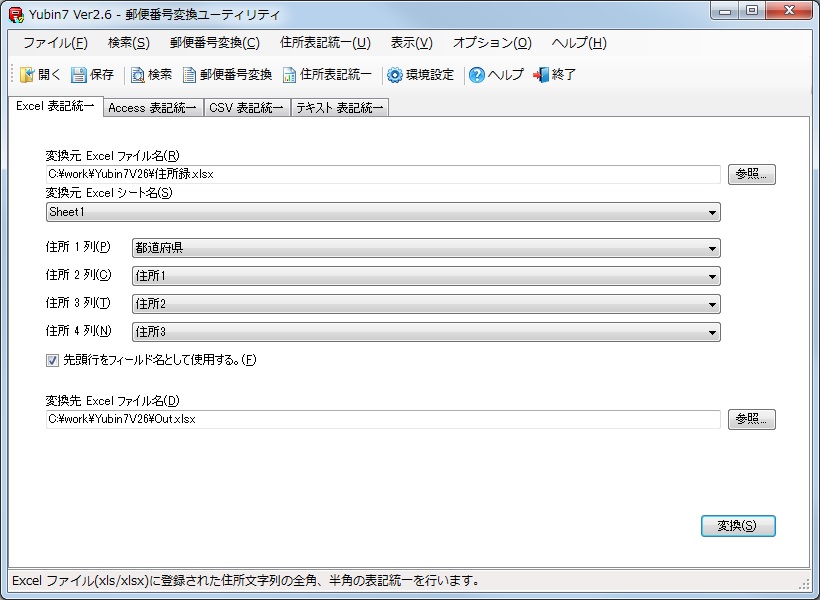Click 参照... button for source Excel file
The height and width of the screenshot is (600, 820).
tap(751, 174)
